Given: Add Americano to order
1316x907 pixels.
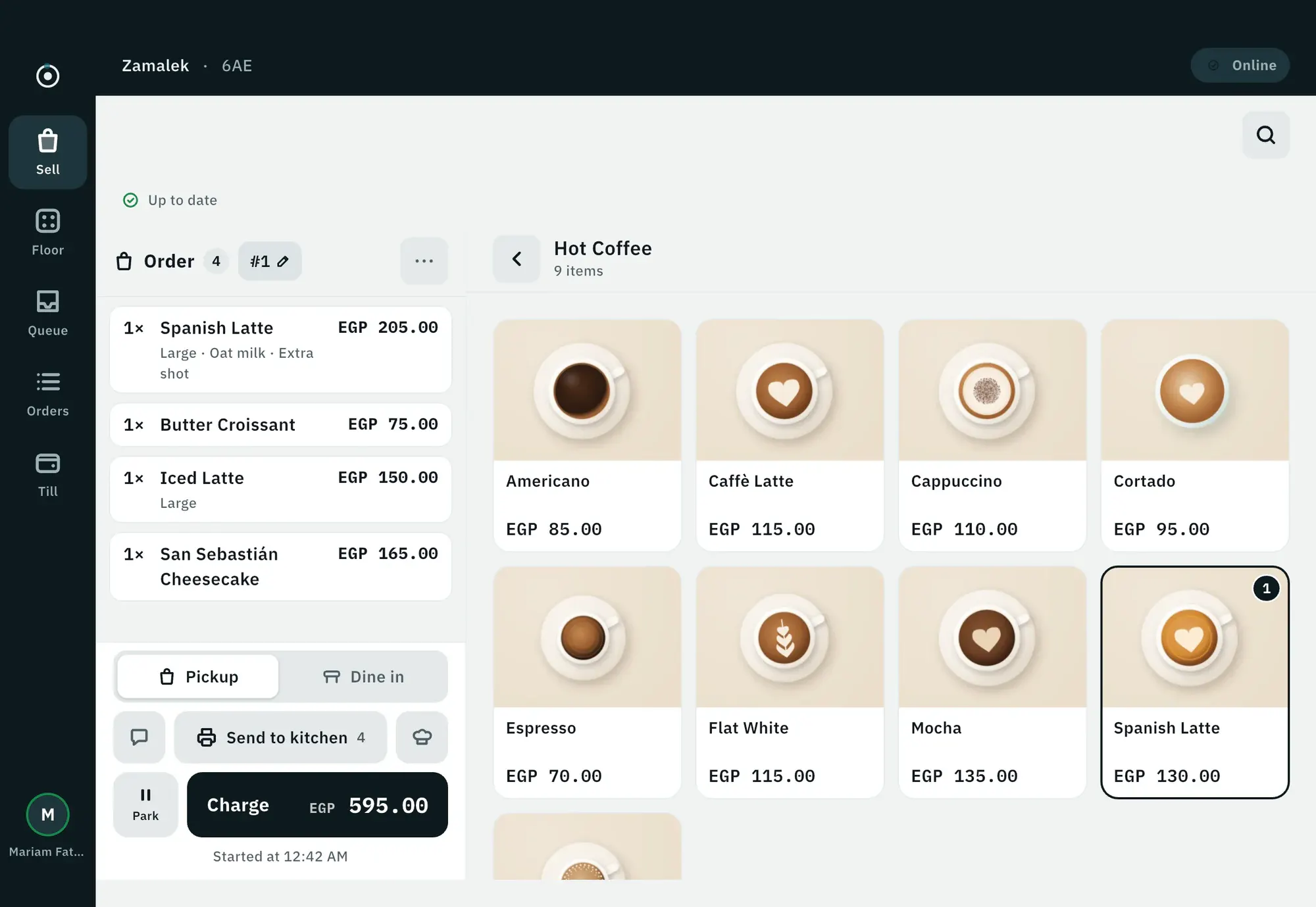Looking at the screenshot, I should 587,435.
